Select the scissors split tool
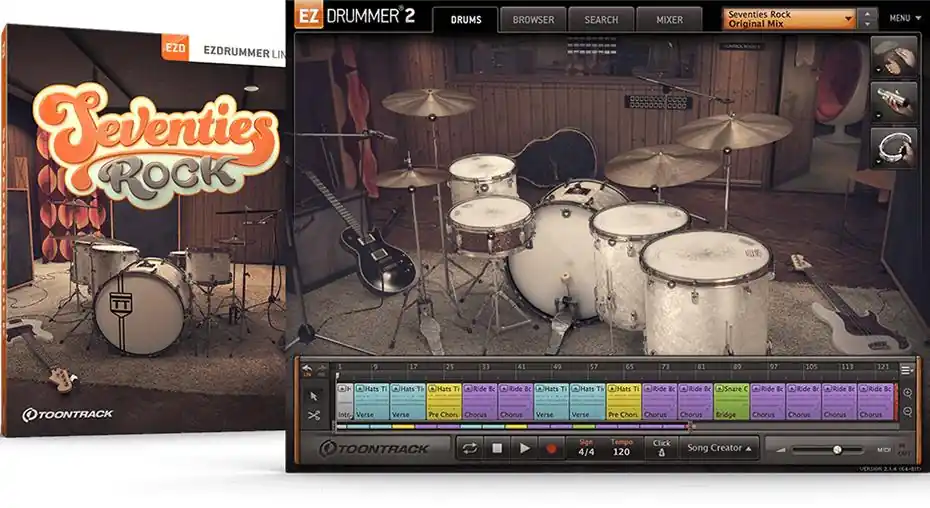This screenshot has height=508, width=930. (314, 415)
